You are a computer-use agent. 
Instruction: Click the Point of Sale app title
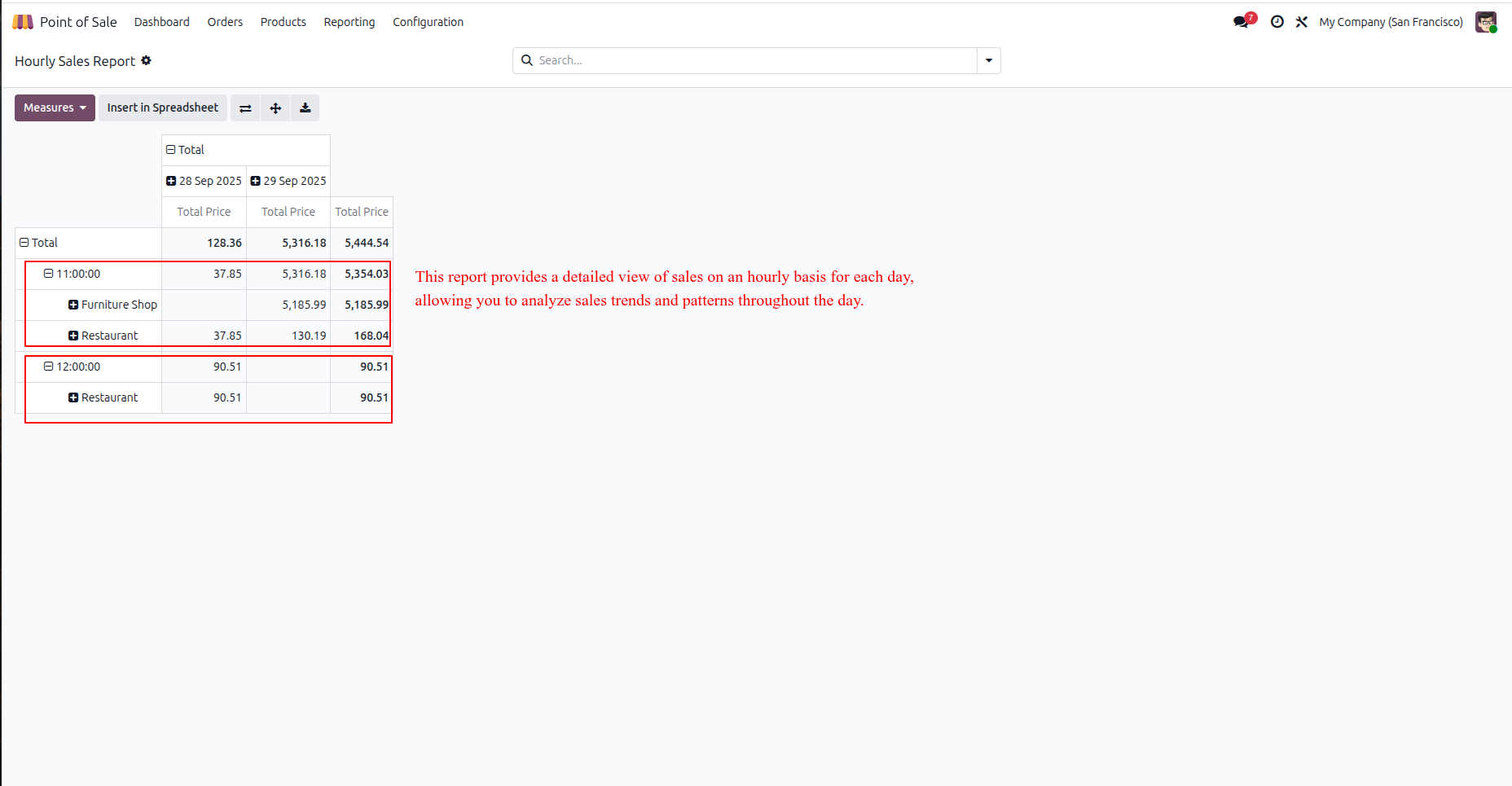click(x=78, y=22)
